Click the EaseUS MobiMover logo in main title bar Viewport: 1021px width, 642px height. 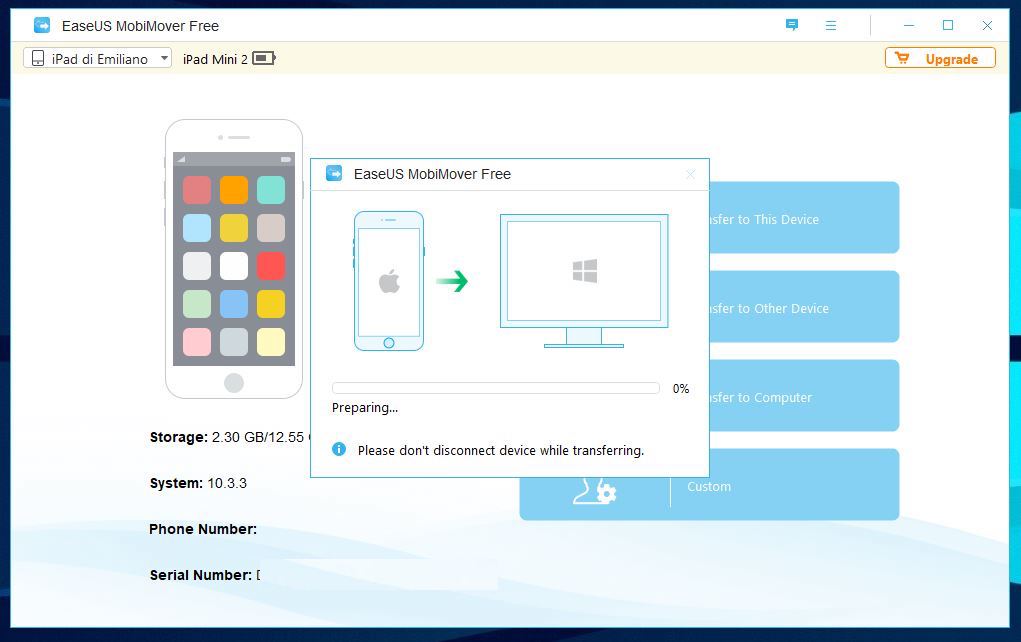click(42, 25)
